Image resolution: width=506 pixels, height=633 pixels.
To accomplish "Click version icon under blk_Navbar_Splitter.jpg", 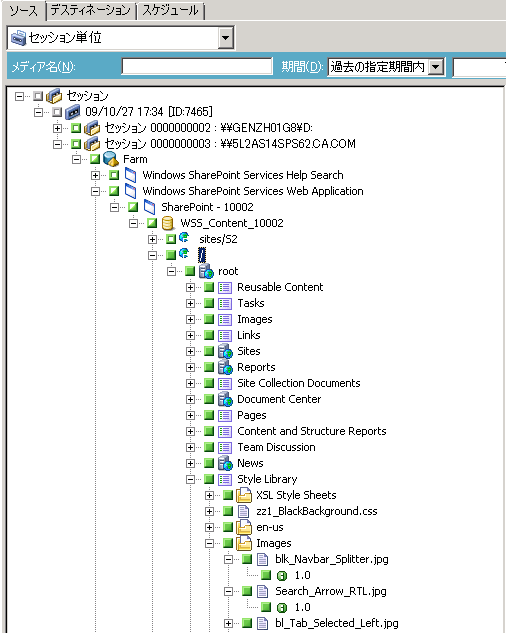I will pos(282,575).
